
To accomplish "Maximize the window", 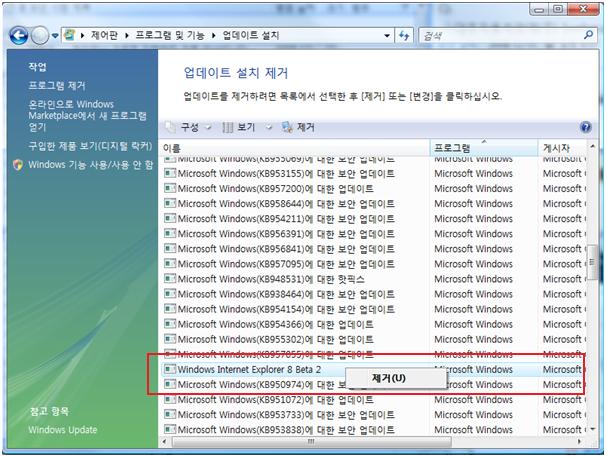I will pos(558,9).
